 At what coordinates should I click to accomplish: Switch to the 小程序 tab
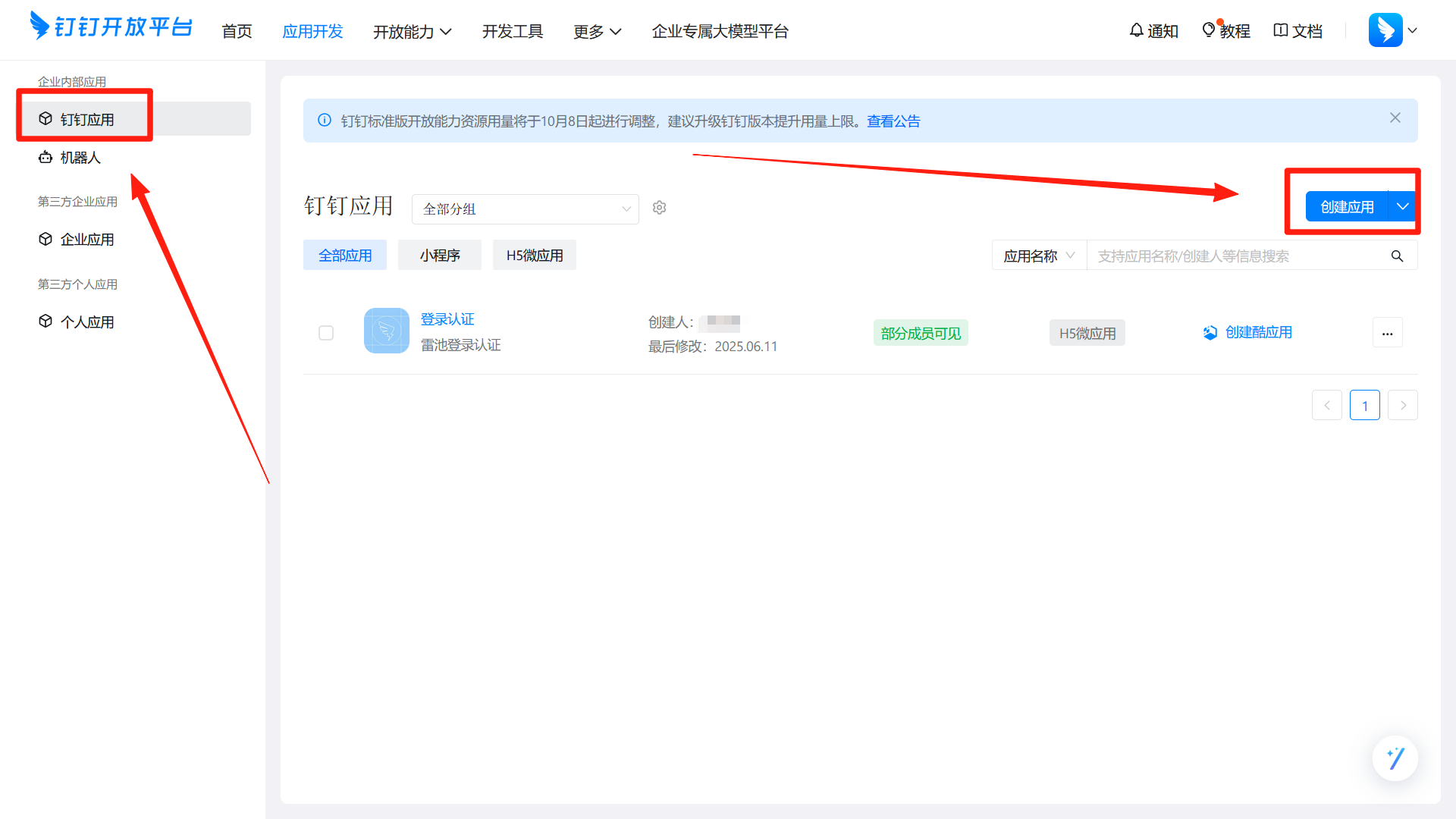(x=440, y=255)
